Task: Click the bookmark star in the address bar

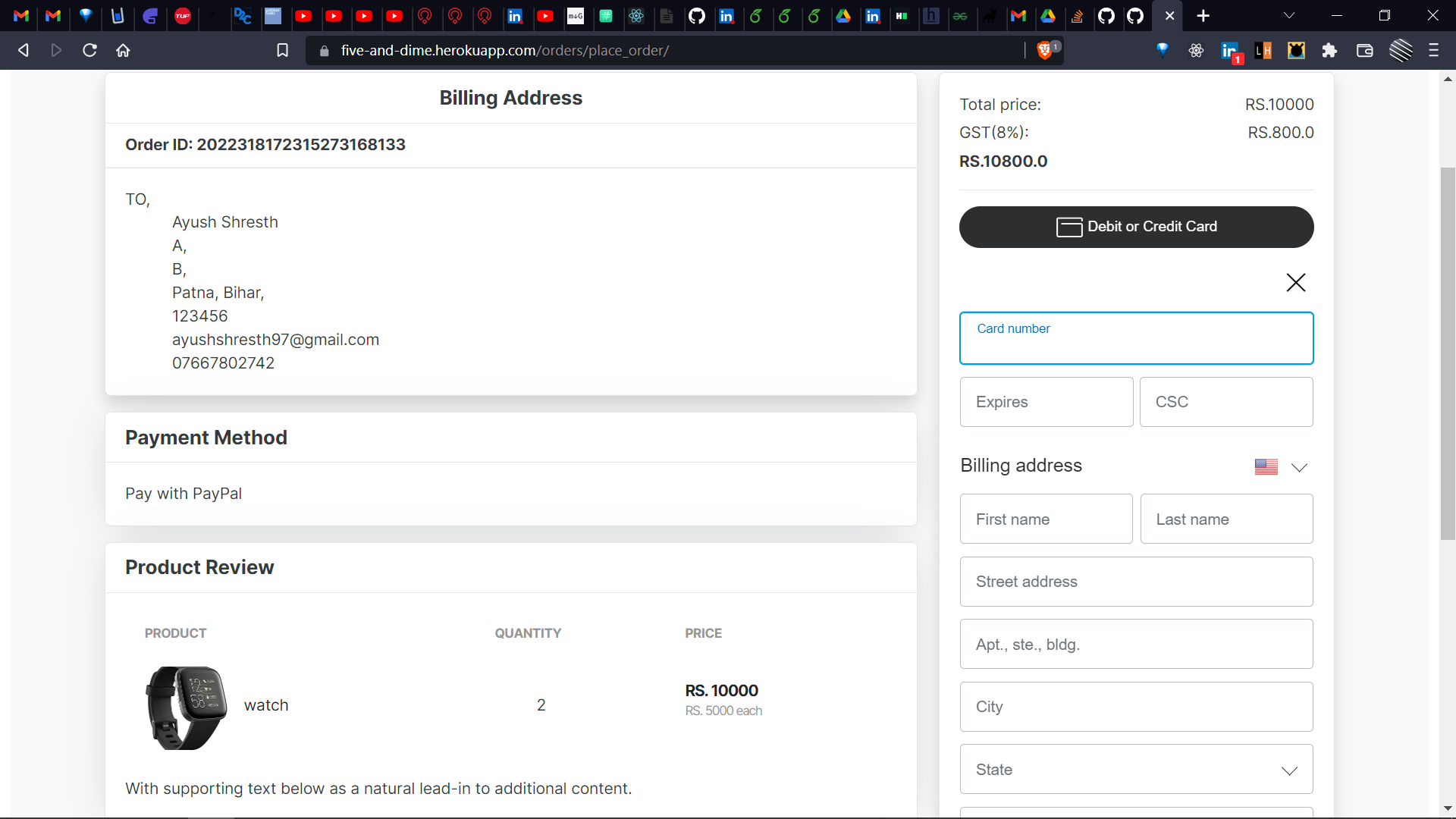Action: [282, 50]
